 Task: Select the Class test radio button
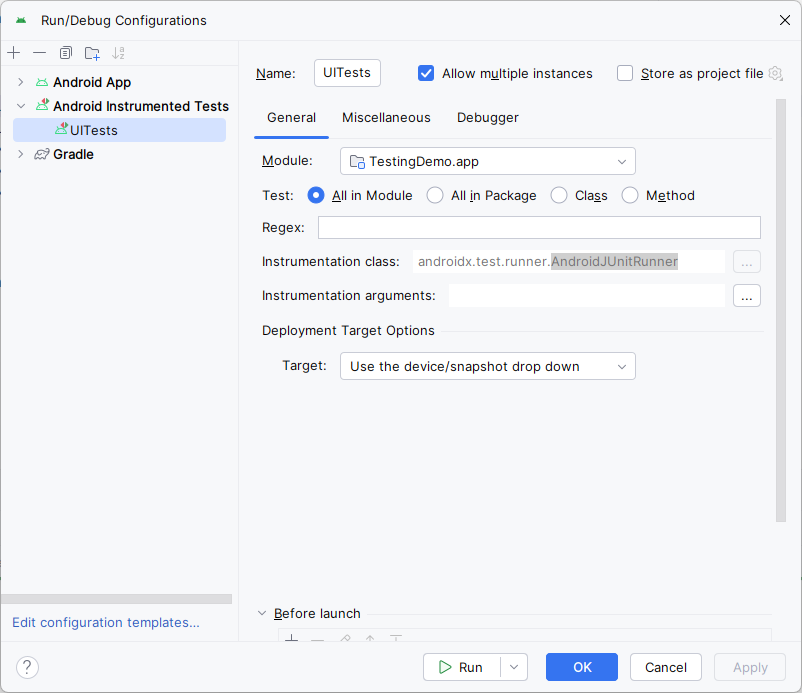pos(559,195)
